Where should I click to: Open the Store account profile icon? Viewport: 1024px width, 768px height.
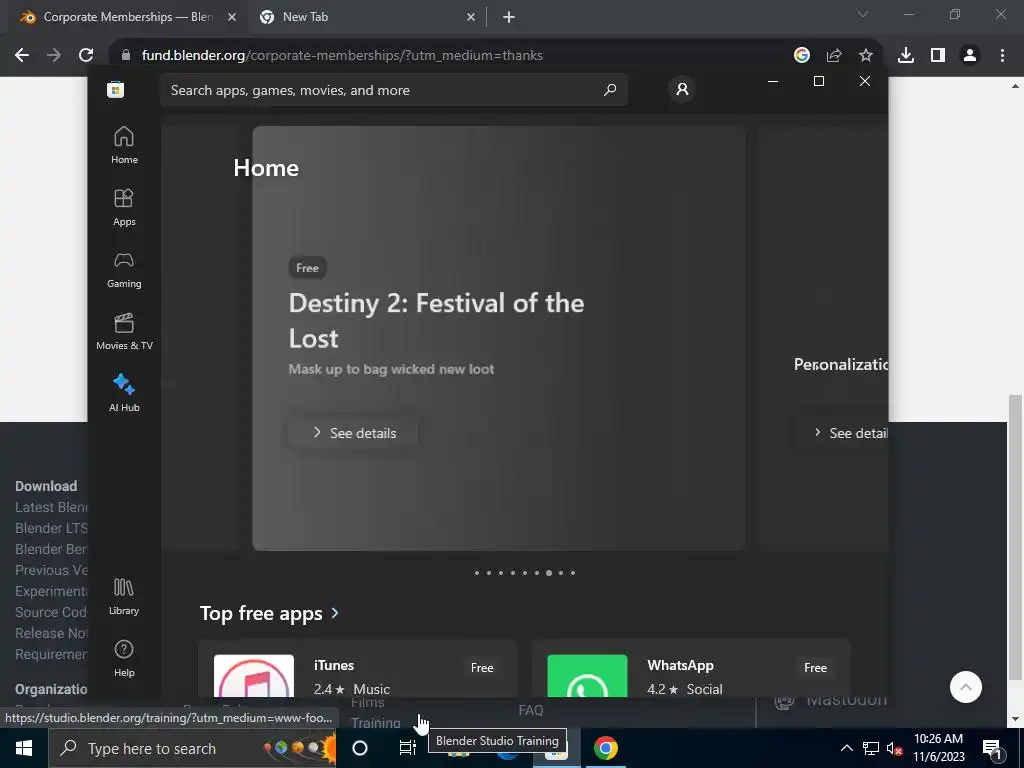(682, 89)
